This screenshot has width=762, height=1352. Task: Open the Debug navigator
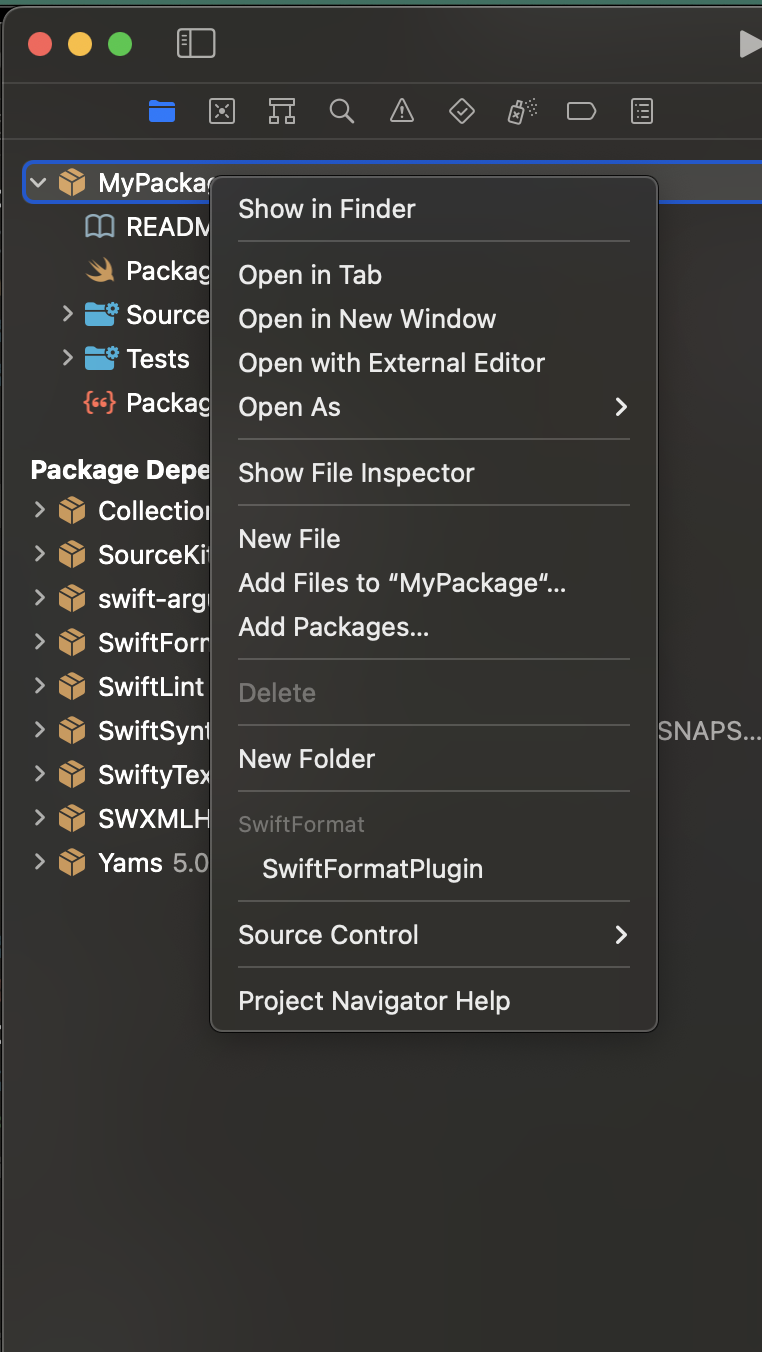522,111
